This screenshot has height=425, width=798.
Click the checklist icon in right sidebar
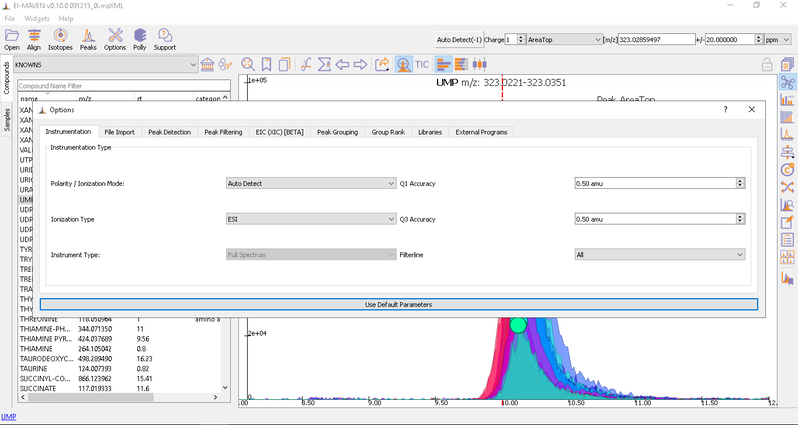coord(787,240)
